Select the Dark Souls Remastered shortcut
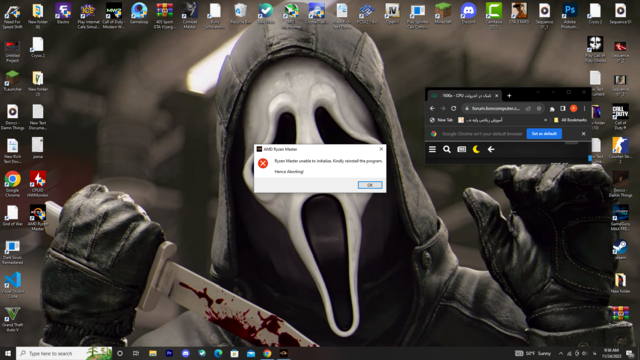This screenshot has width=640, height=360. click(12, 251)
